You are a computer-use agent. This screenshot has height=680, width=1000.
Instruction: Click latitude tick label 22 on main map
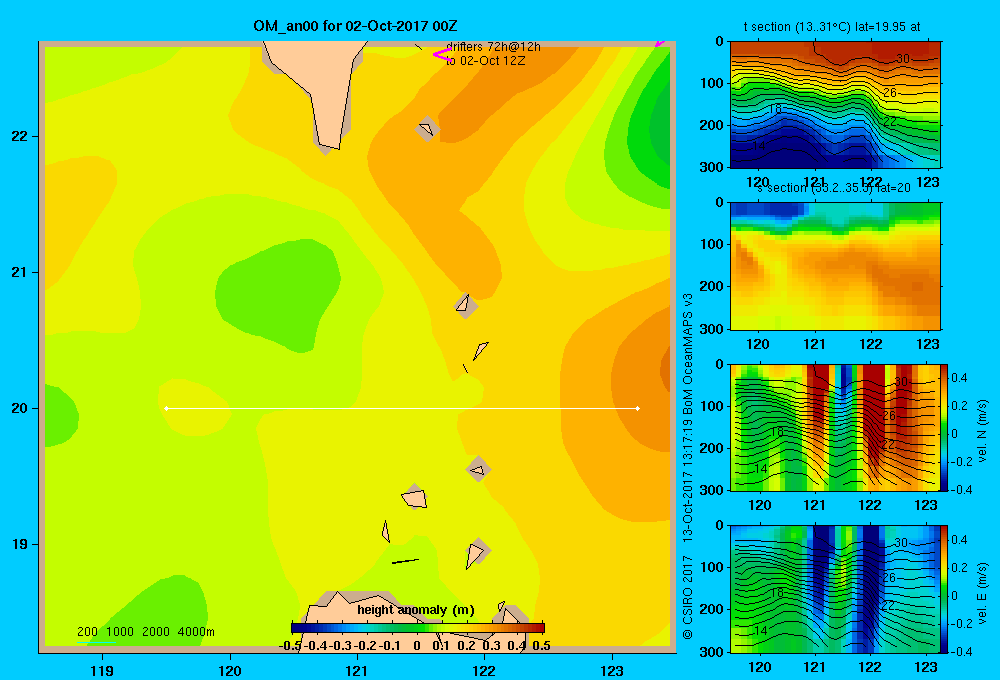20,136
